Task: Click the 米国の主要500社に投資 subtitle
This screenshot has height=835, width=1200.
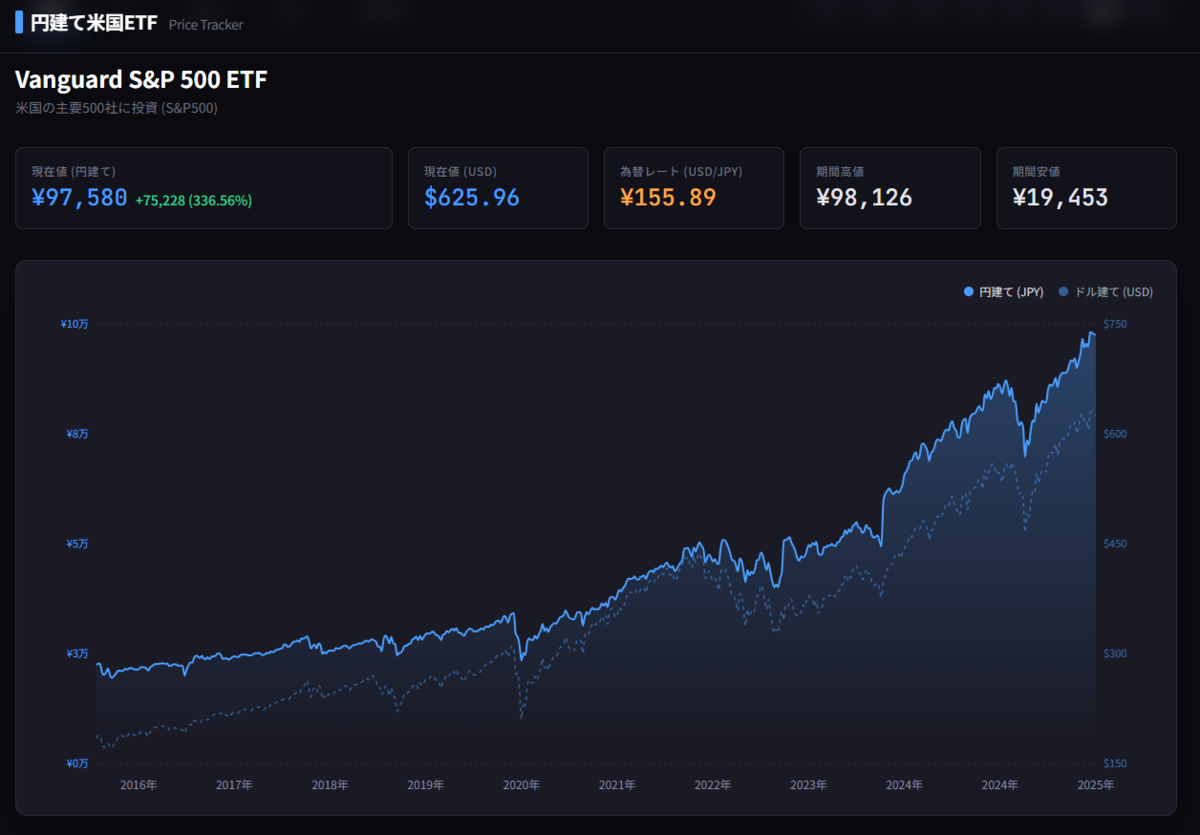Action: 116,108
